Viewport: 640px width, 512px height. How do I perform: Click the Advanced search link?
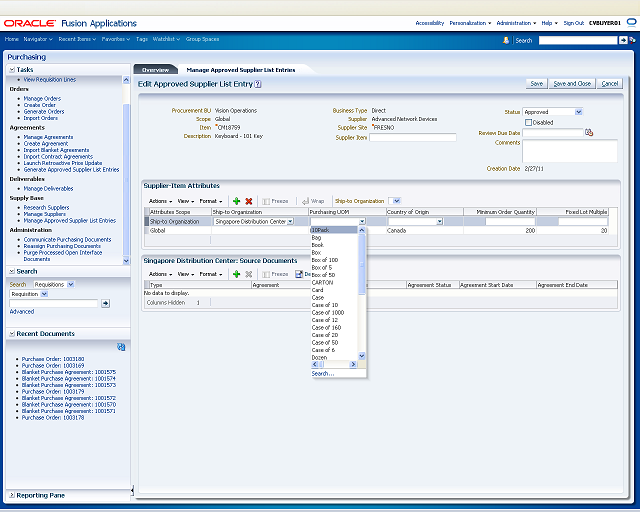pyautogui.click(x=22, y=312)
